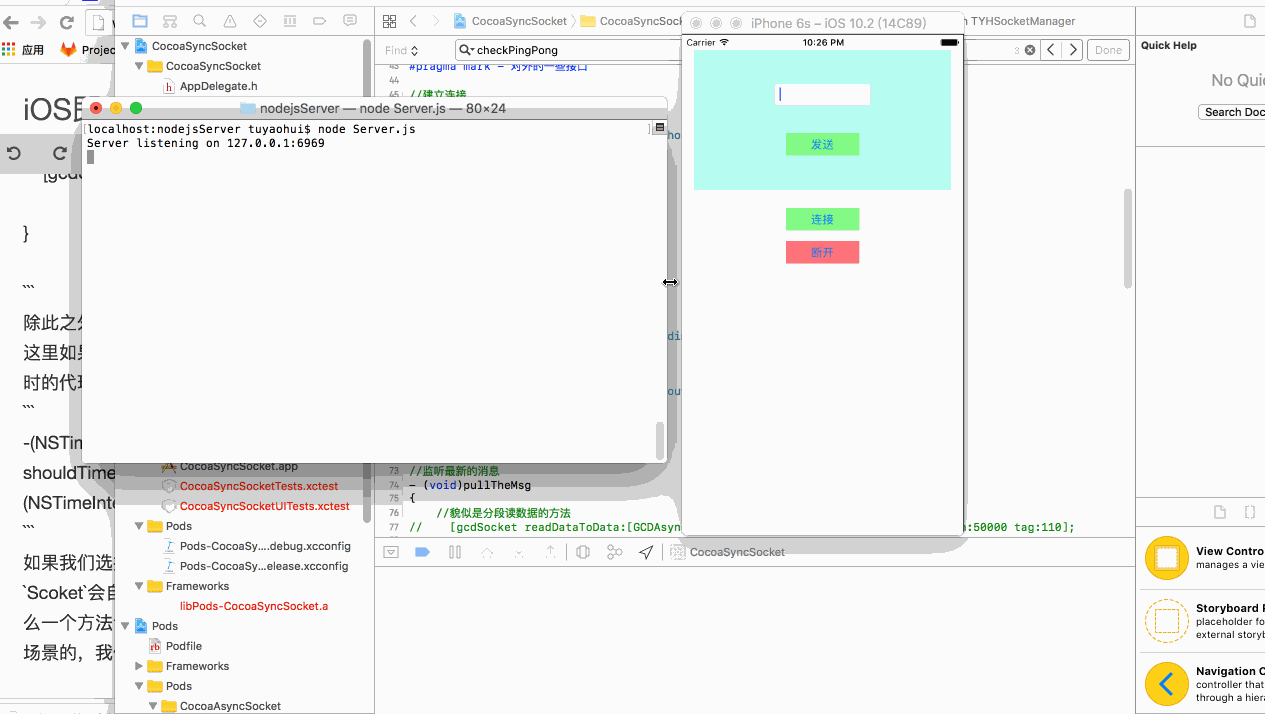This screenshot has width=1265, height=714.
Task: Click the Step Out debug icon
Action: pyautogui.click(x=550, y=552)
